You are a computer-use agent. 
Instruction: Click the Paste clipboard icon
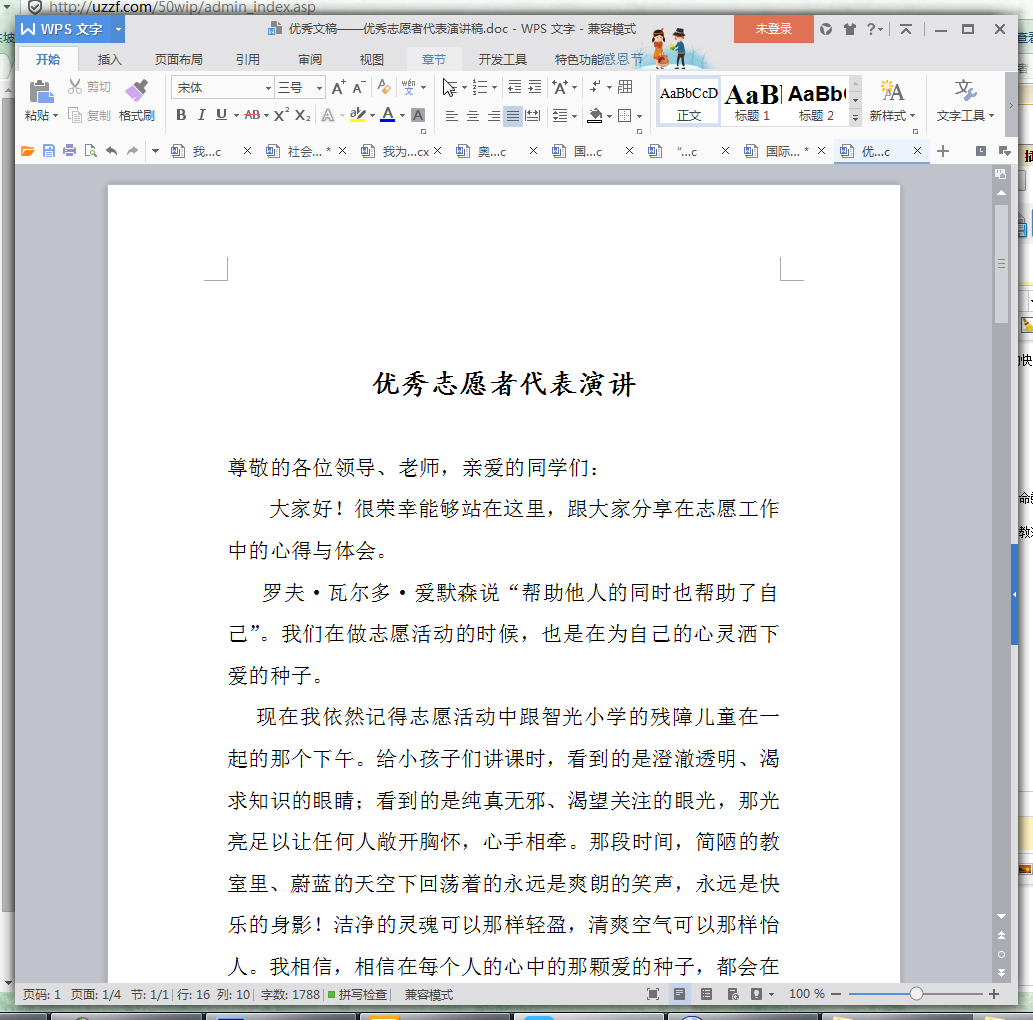coord(41,92)
